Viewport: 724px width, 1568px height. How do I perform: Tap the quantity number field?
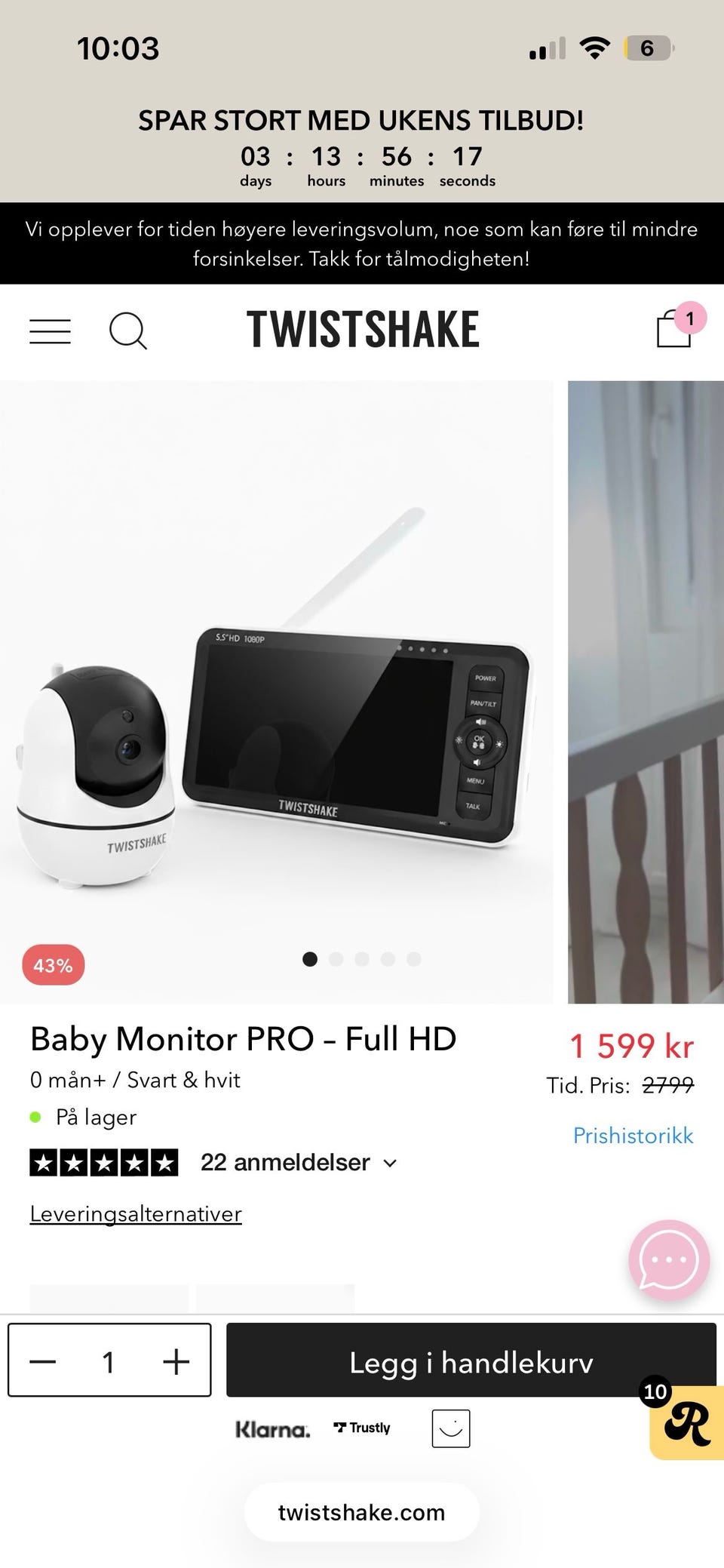(x=109, y=1362)
